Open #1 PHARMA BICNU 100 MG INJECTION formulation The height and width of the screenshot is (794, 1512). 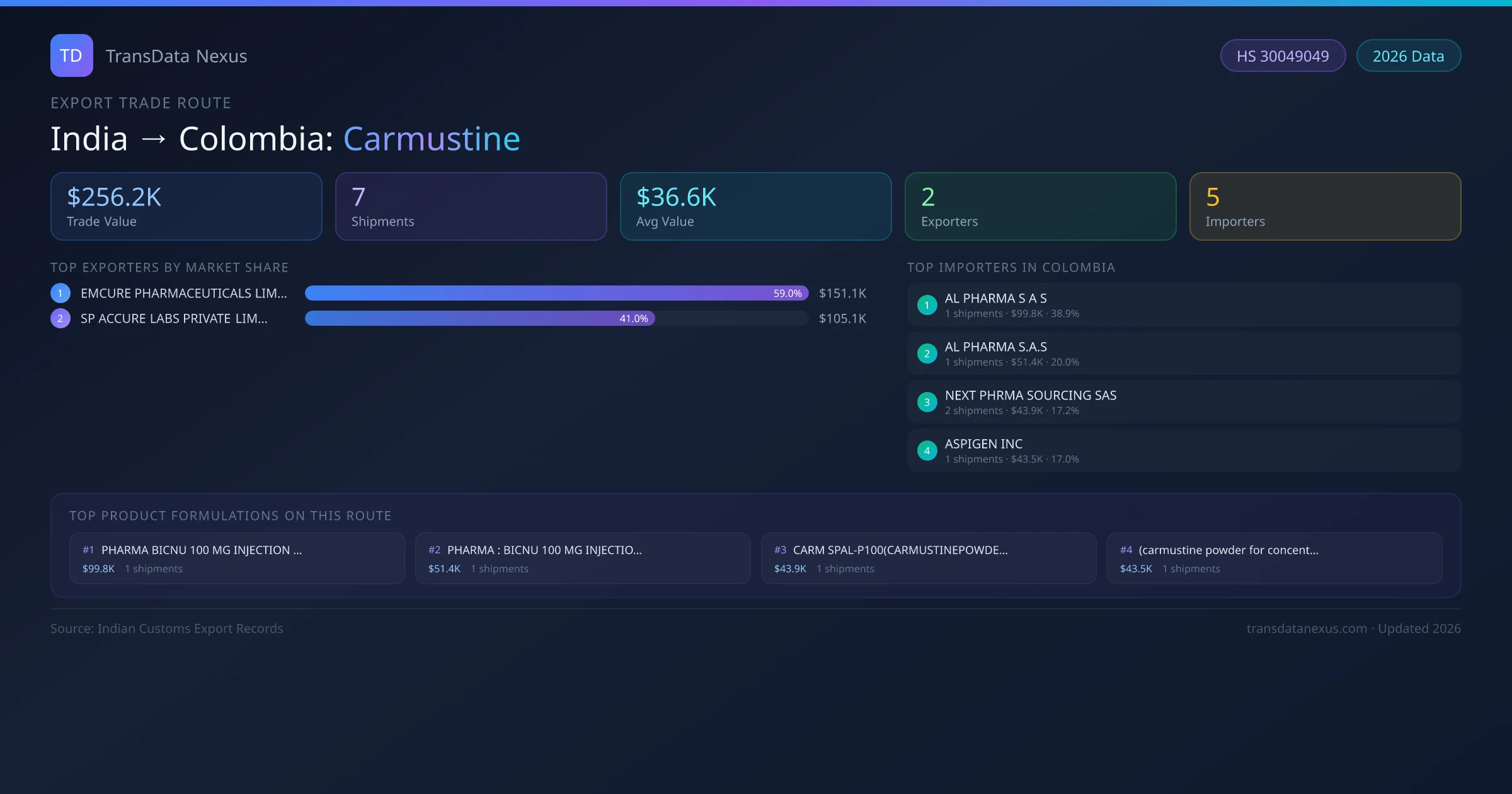(x=237, y=558)
